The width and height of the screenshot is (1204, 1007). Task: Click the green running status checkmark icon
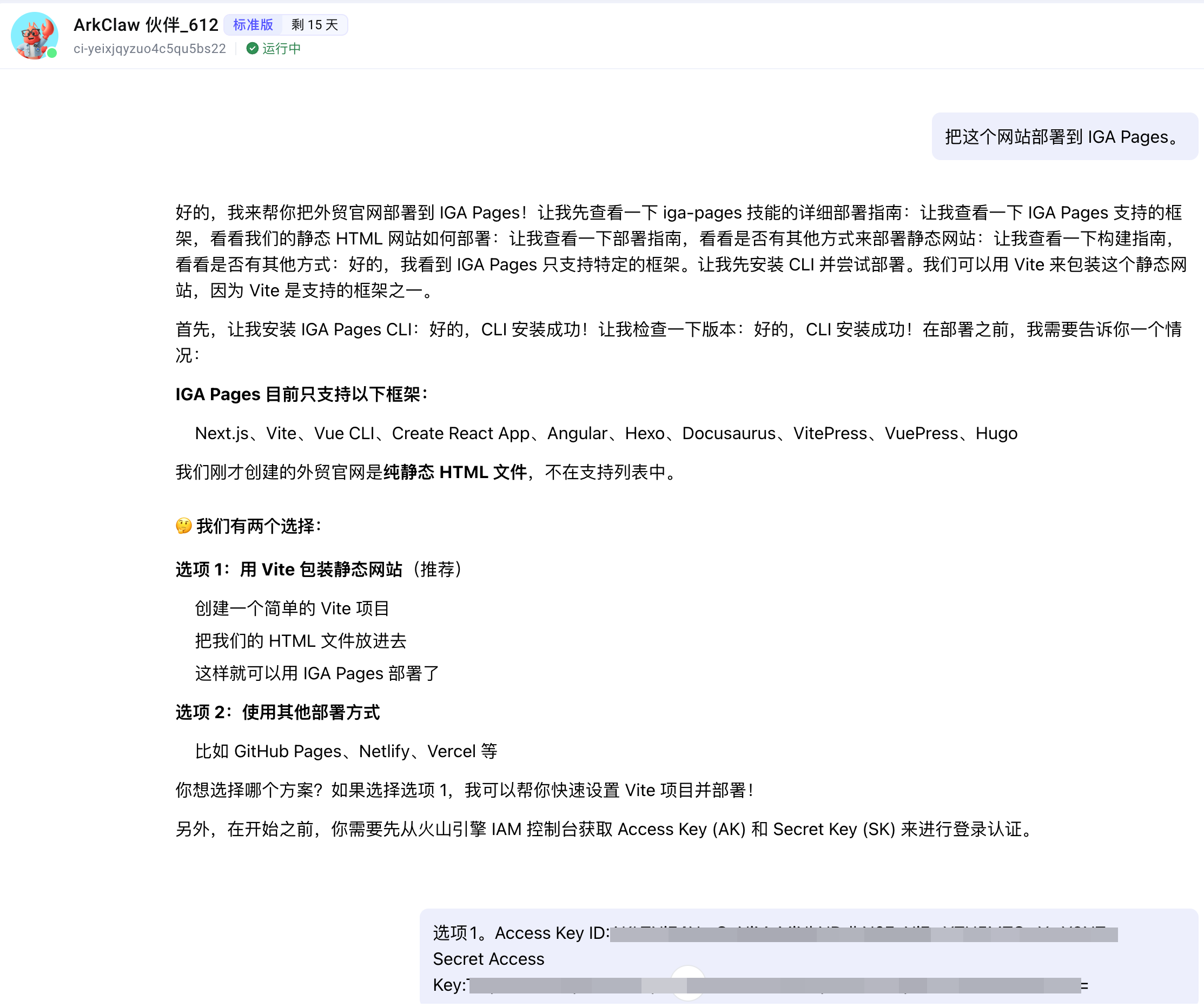pyautogui.click(x=252, y=49)
